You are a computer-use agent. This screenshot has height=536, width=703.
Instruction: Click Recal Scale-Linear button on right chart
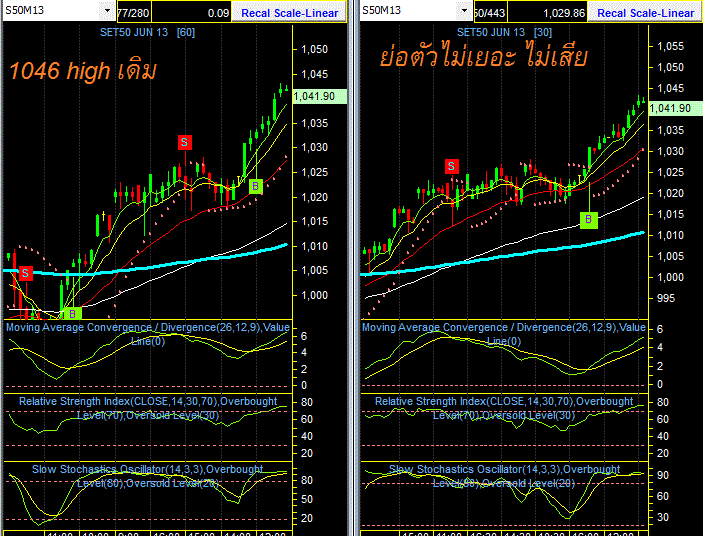tap(646, 13)
